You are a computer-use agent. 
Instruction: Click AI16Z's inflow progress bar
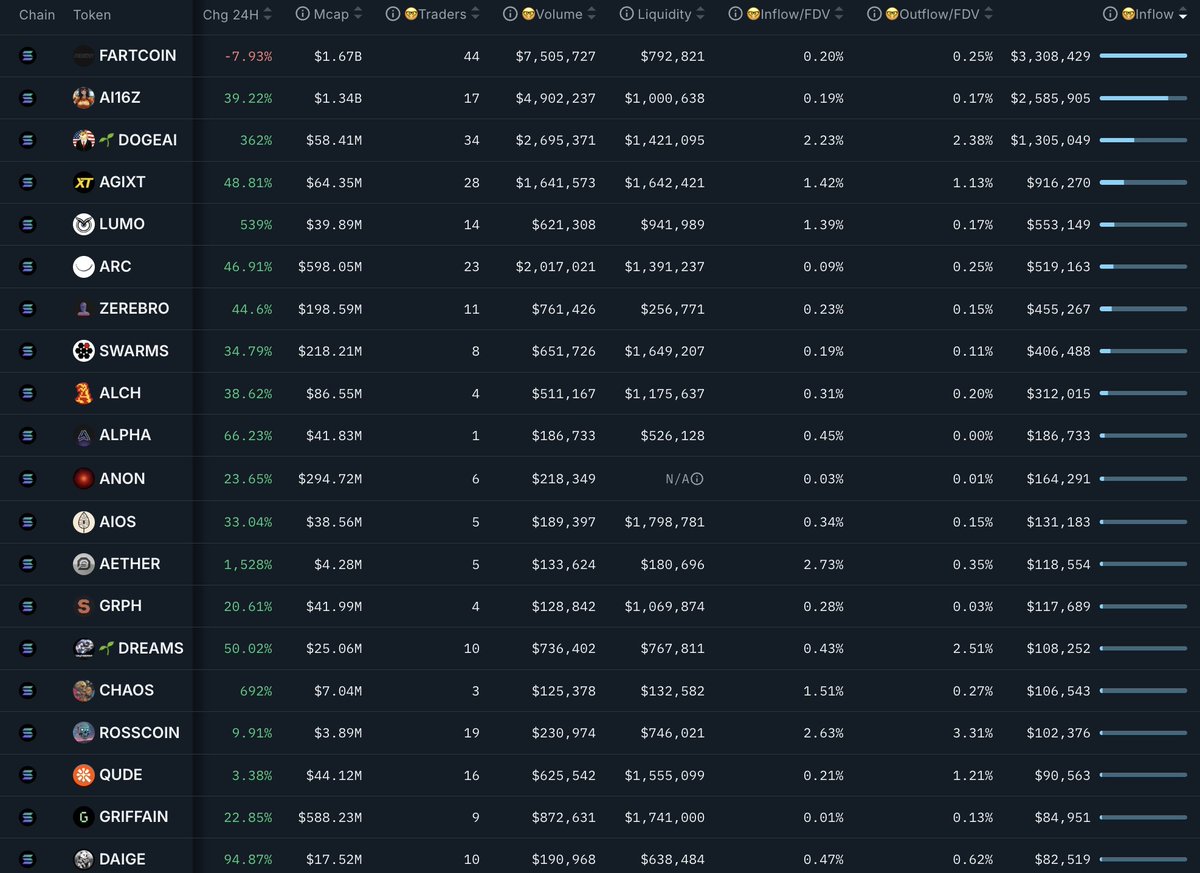coord(1143,98)
